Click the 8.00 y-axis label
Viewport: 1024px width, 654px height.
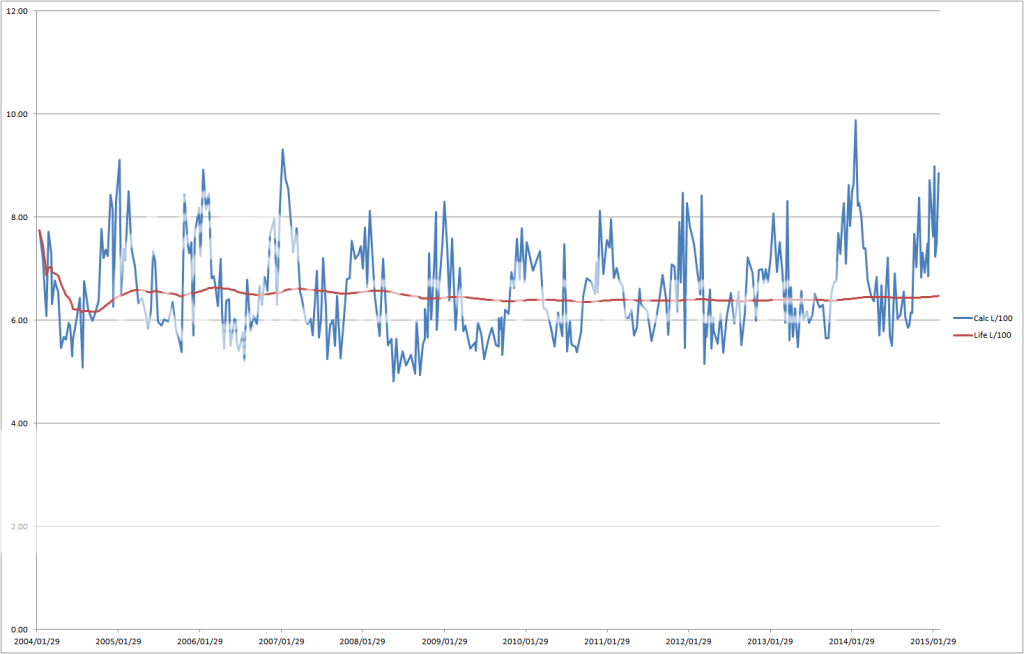pyautogui.click(x=19, y=217)
